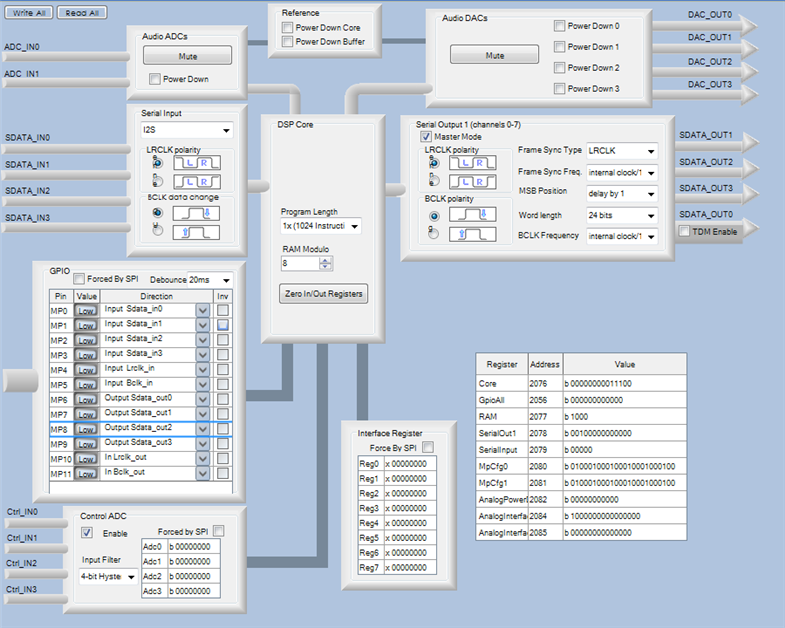Pick the rising-edge BCLK data change waveform icon

pyautogui.click(x=196, y=232)
